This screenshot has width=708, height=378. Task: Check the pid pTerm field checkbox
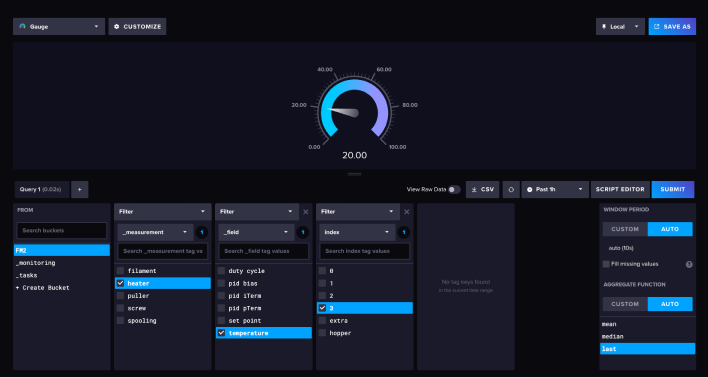[221, 308]
